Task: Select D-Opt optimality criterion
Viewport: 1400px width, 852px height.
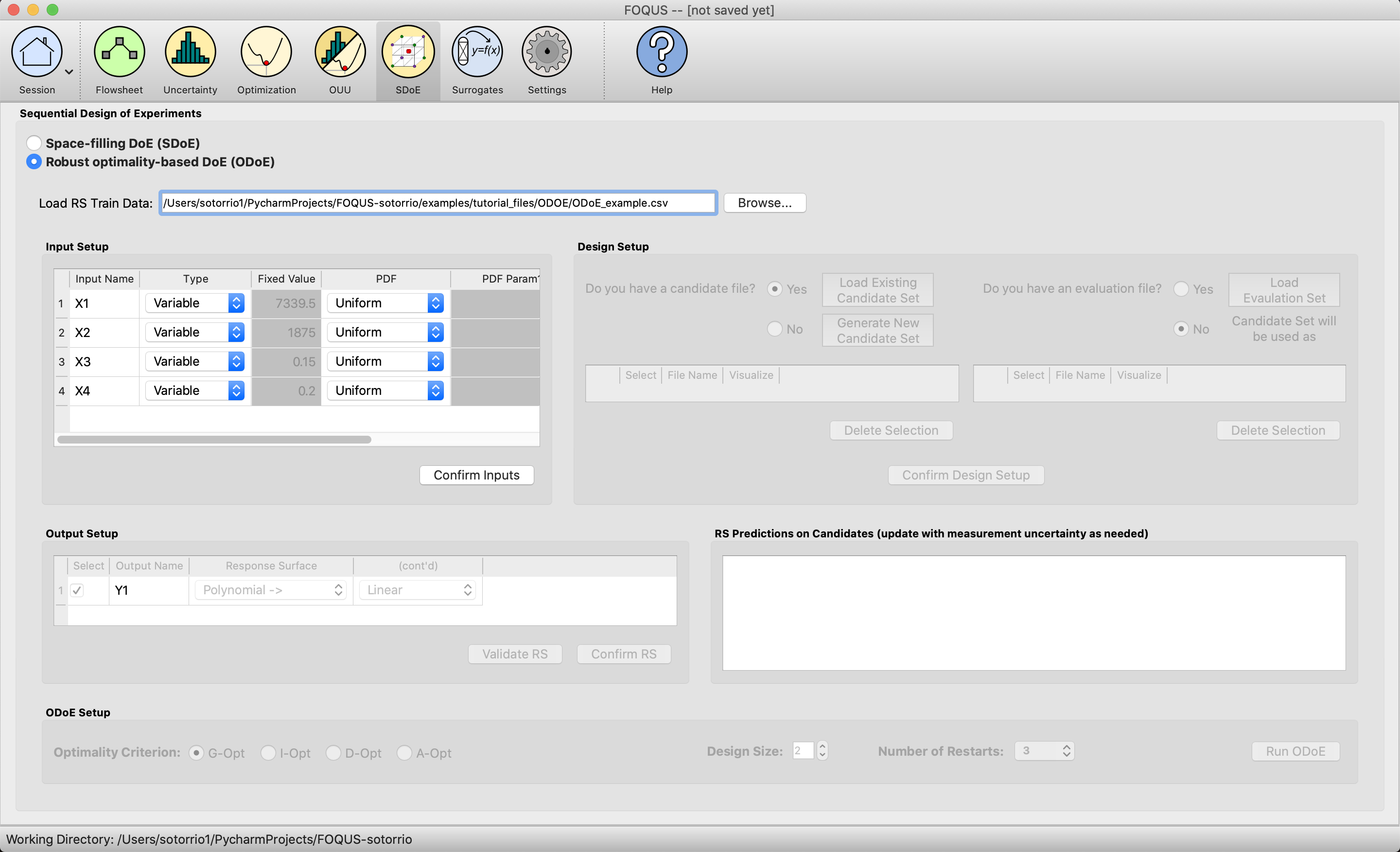Action: point(333,752)
